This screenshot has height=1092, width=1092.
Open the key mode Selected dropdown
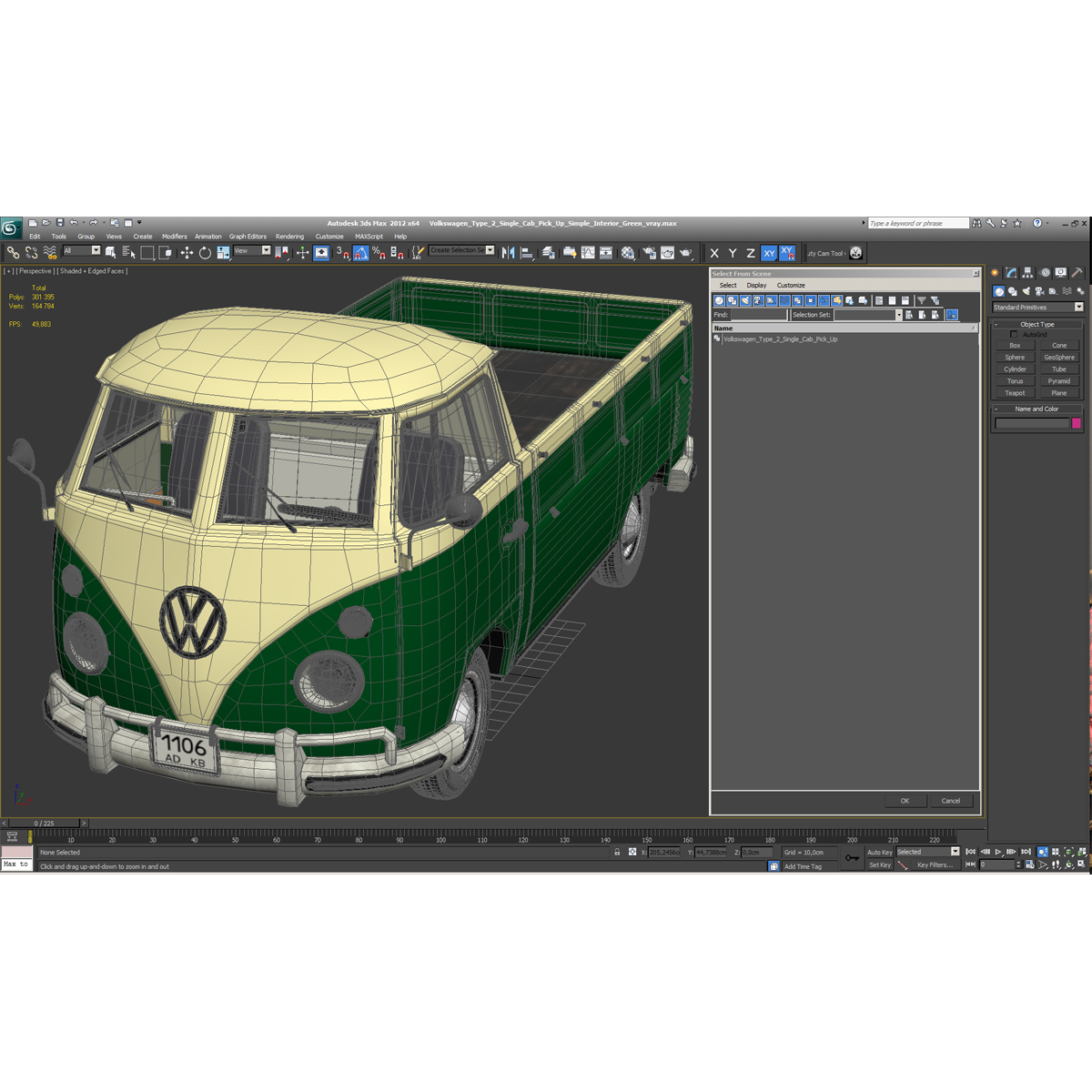click(927, 853)
